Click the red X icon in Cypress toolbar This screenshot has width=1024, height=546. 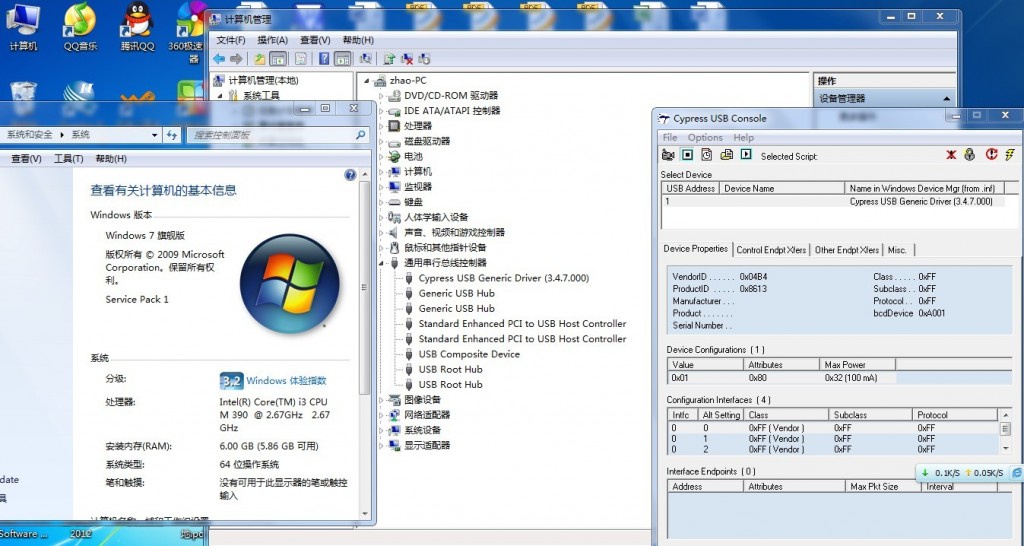tap(951, 155)
